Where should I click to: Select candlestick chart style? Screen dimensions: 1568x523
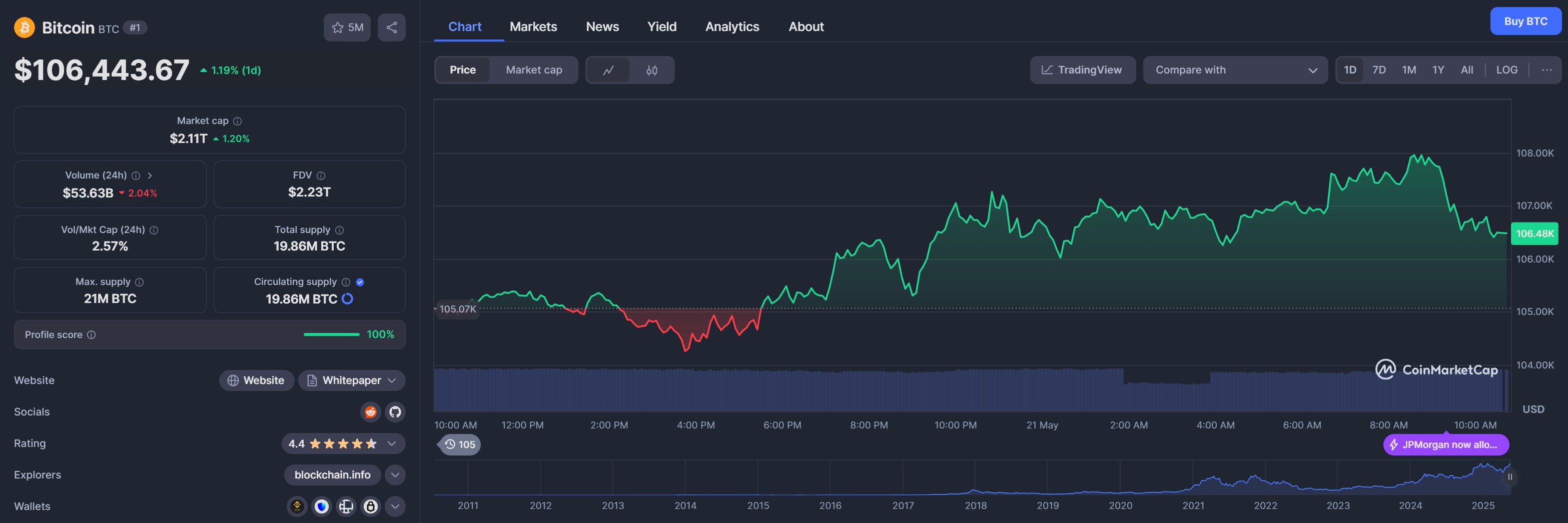[651, 70]
